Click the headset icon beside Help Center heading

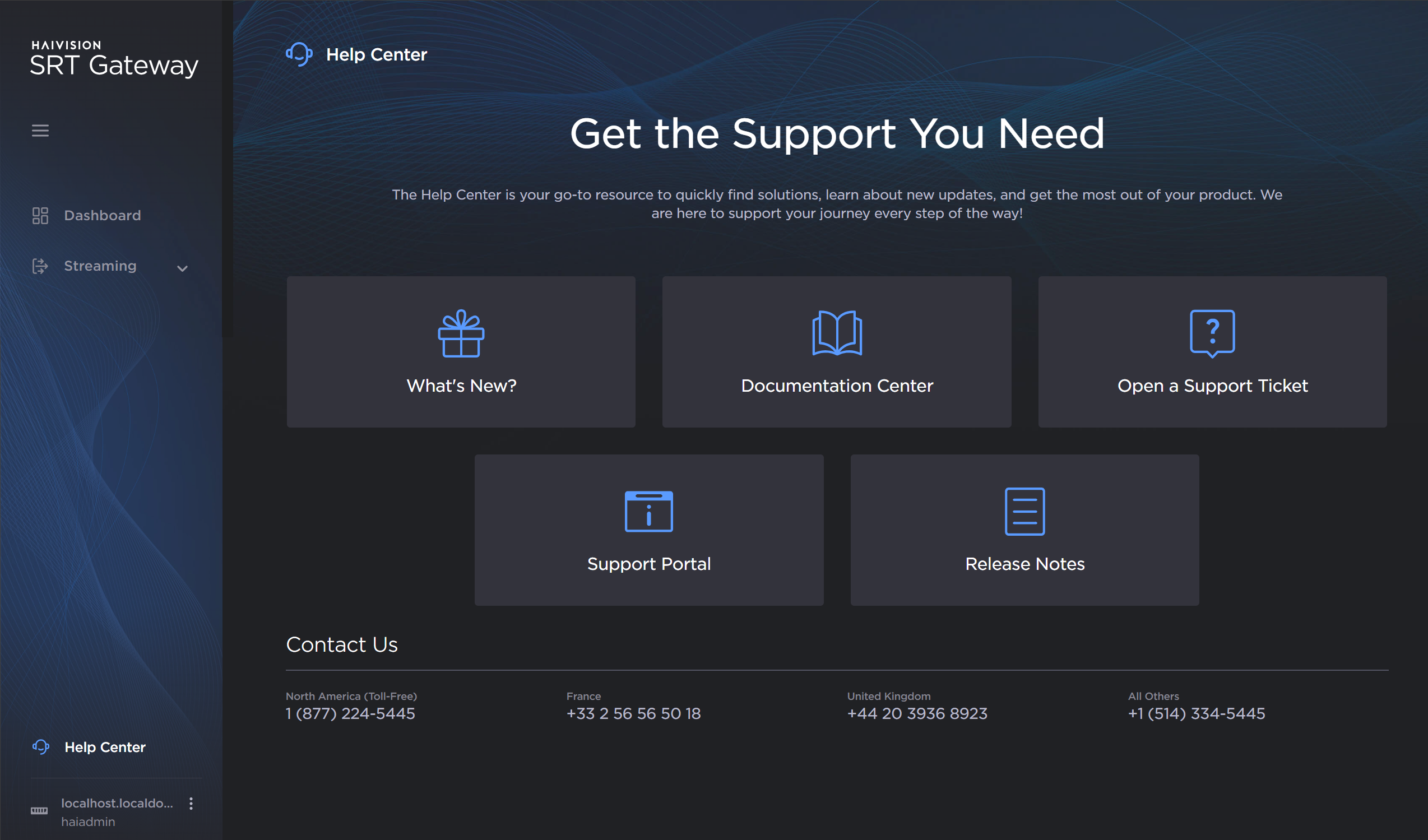point(299,54)
